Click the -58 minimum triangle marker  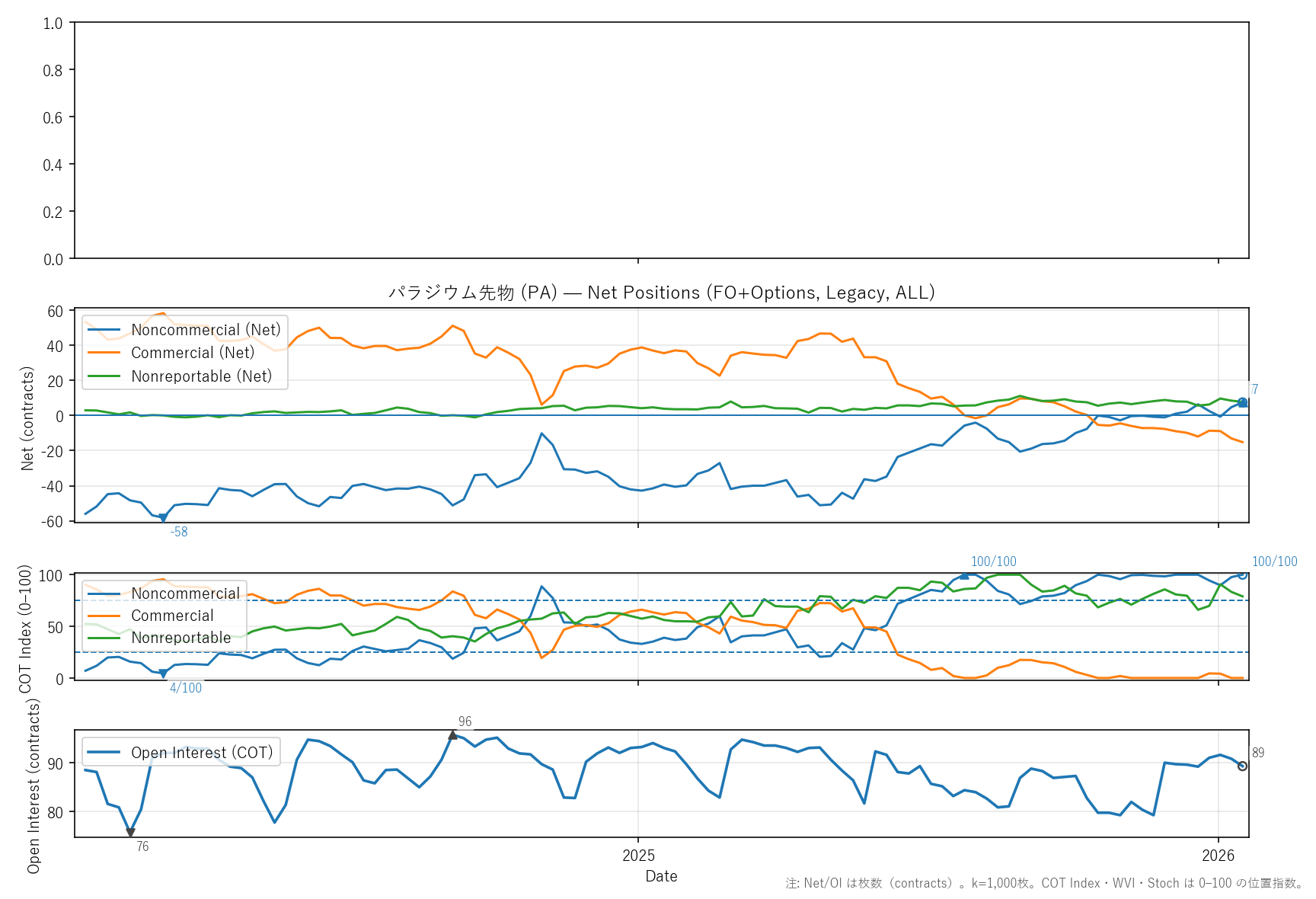162,518
